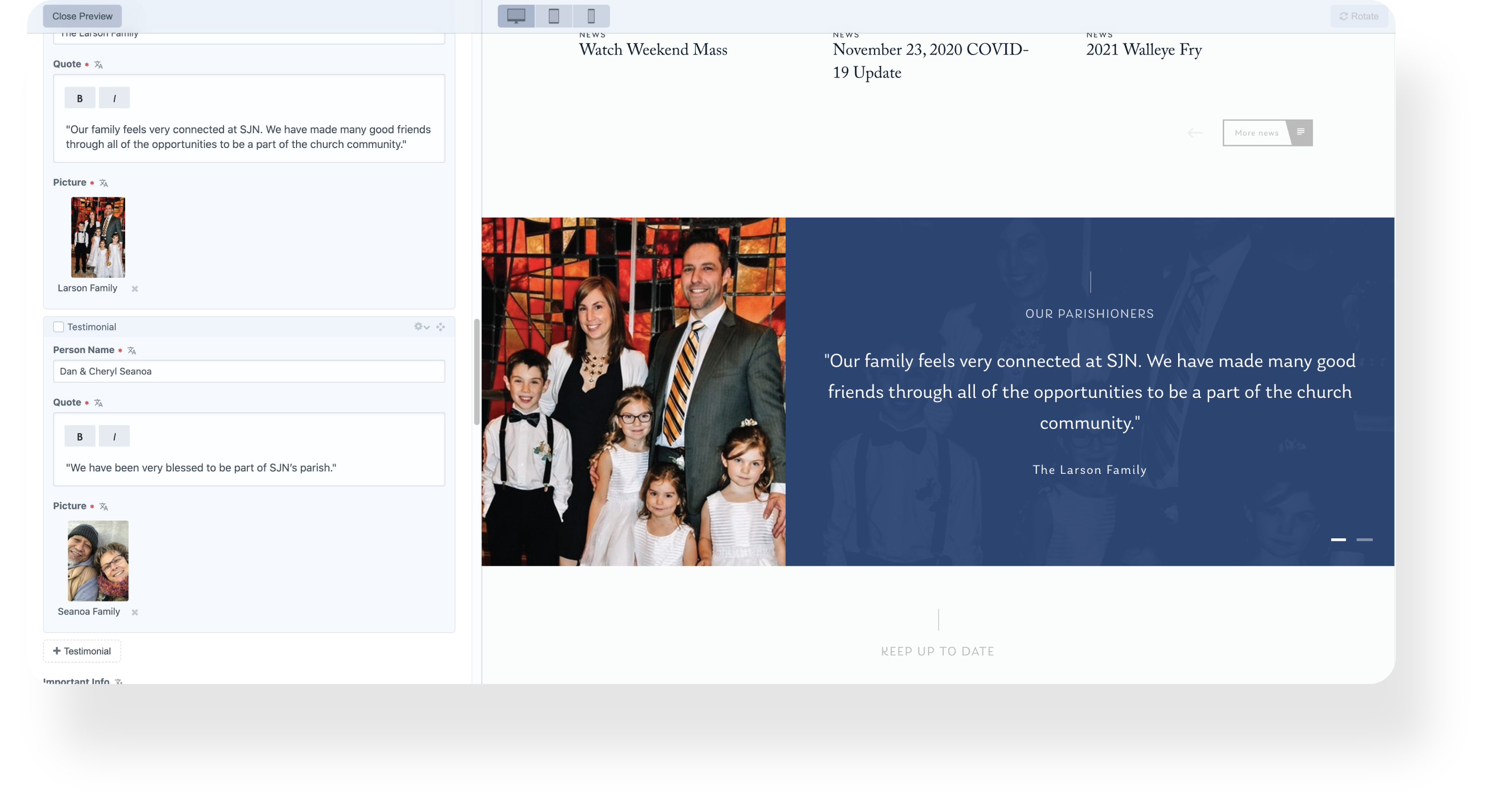Click the KEEP UP TO DATE heading
This screenshot has height=812, width=1490.
tap(938, 651)
